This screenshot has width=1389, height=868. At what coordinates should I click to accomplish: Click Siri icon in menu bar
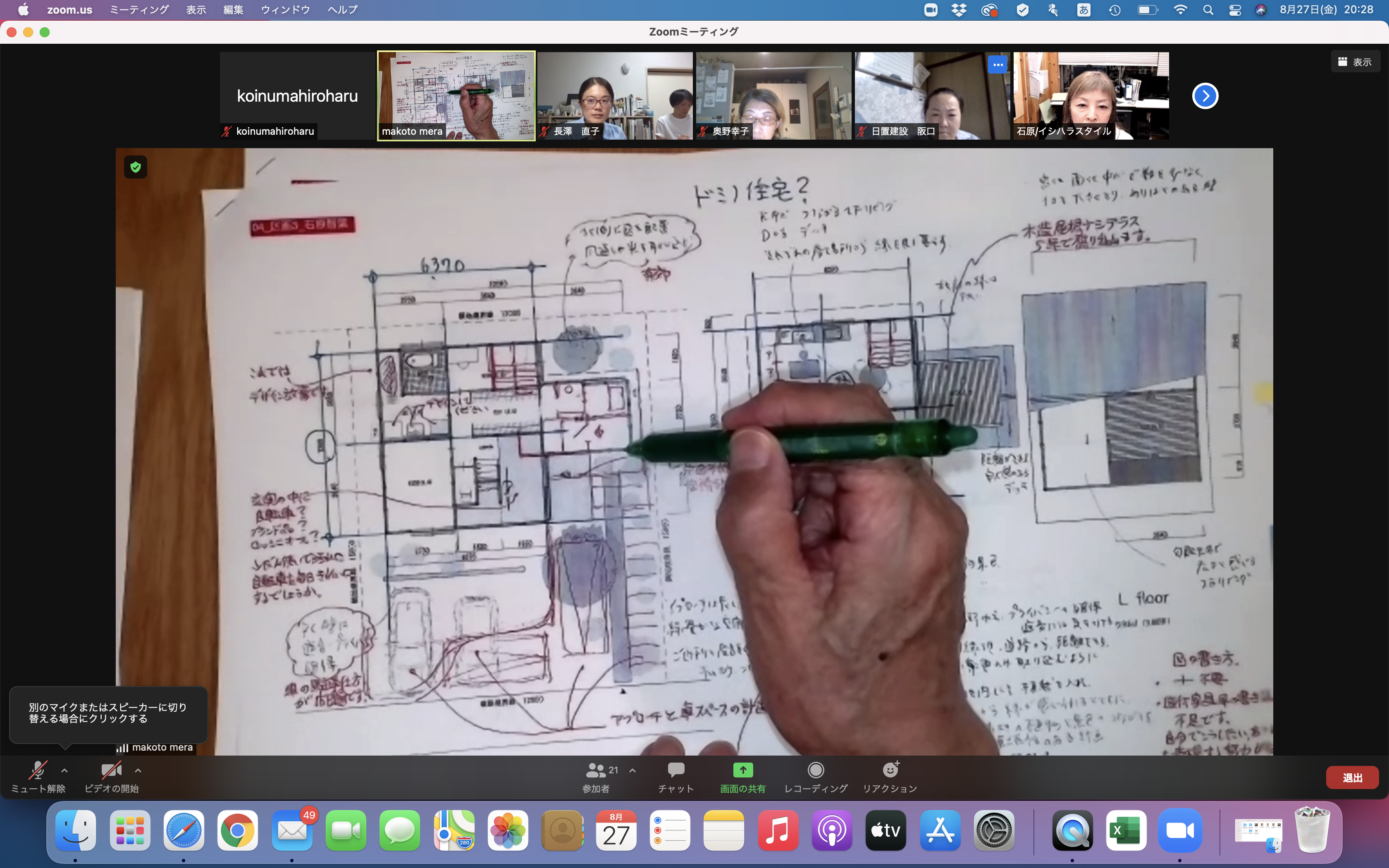coord(1260,10)
